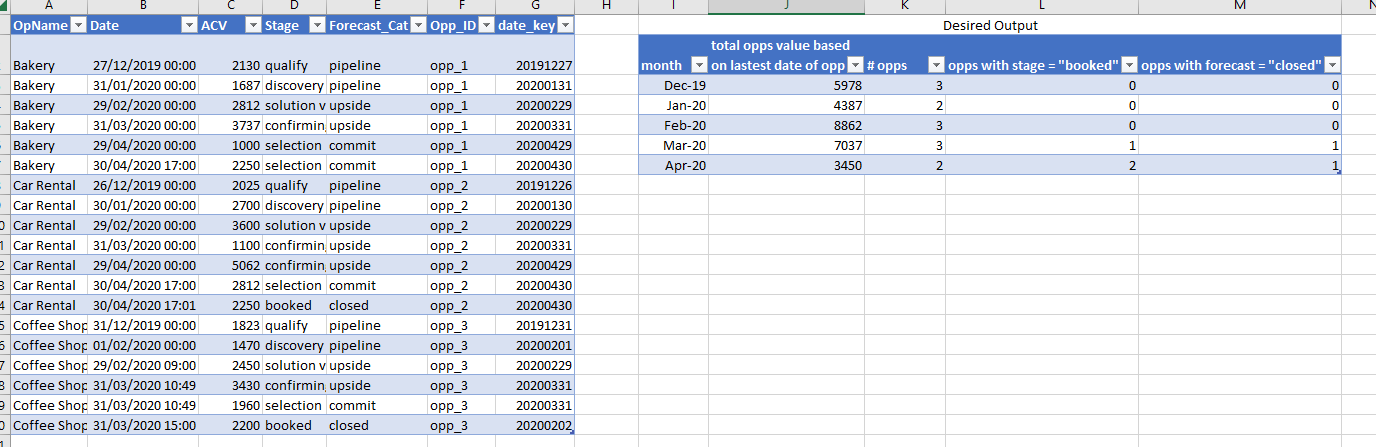The image size is (1376, 447).
Task: Select column D header
Action: point(294,6)
